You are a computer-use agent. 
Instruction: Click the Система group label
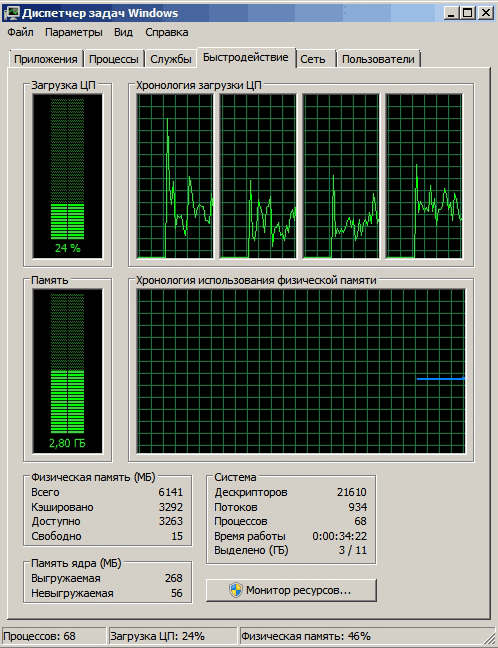(235, 477)
